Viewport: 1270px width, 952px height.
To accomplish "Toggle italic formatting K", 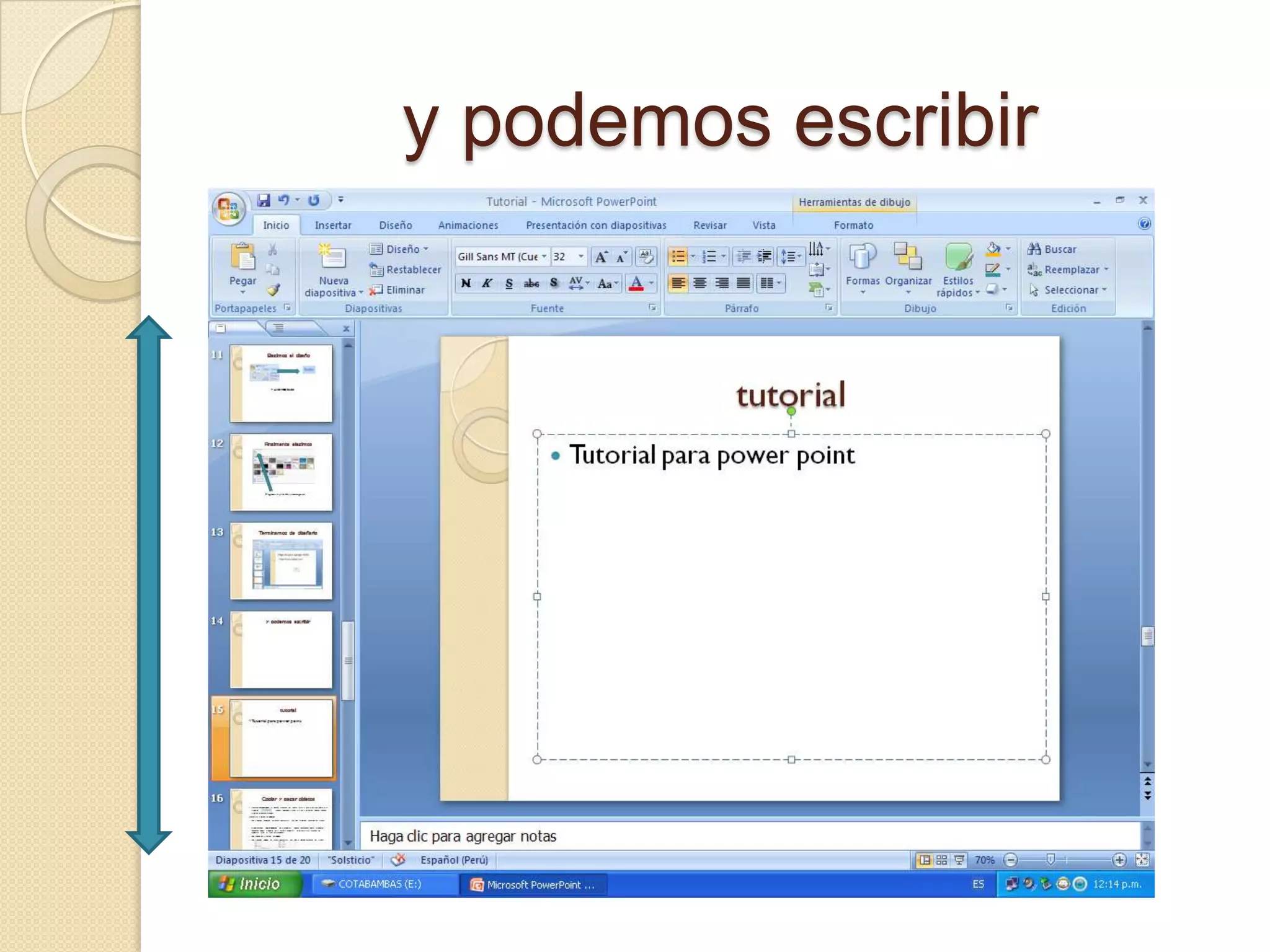I will click(x=487, y=284).
